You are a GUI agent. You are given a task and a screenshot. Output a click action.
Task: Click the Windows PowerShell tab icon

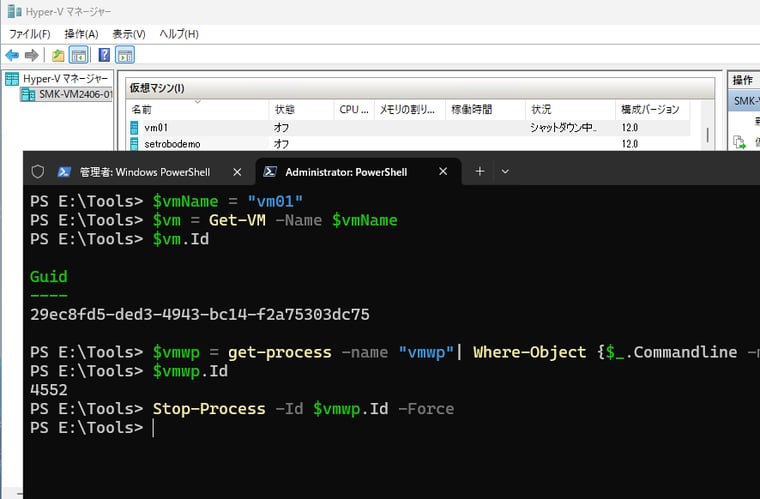tap(64, 172)
